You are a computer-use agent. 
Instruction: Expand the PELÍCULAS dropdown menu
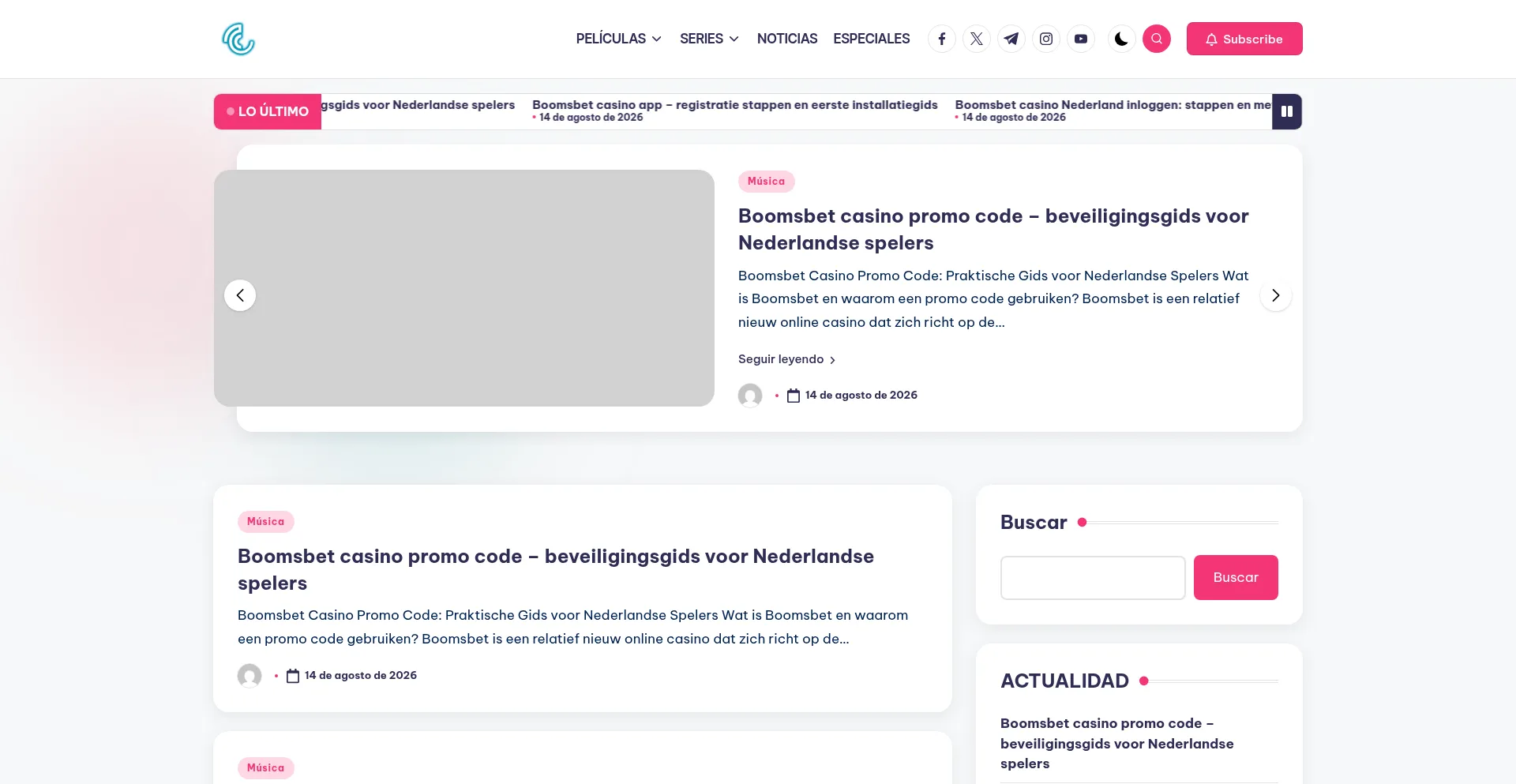[619, 39]
